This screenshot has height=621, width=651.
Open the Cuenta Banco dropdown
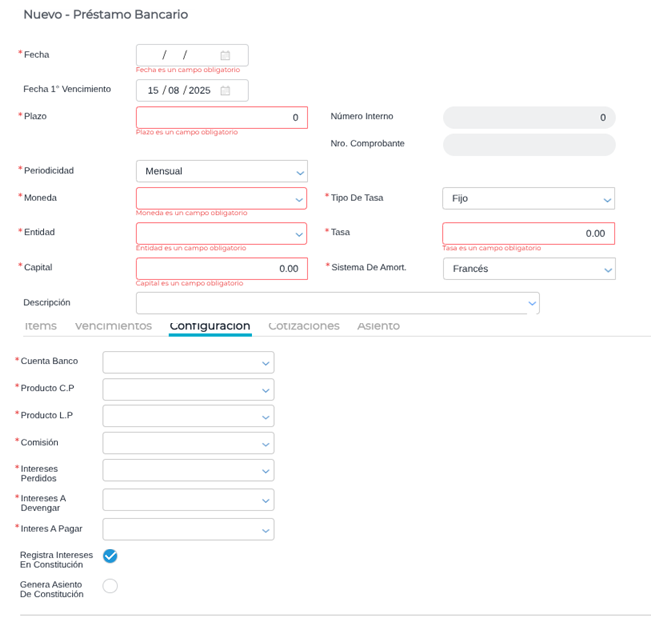tap(188, 362)
